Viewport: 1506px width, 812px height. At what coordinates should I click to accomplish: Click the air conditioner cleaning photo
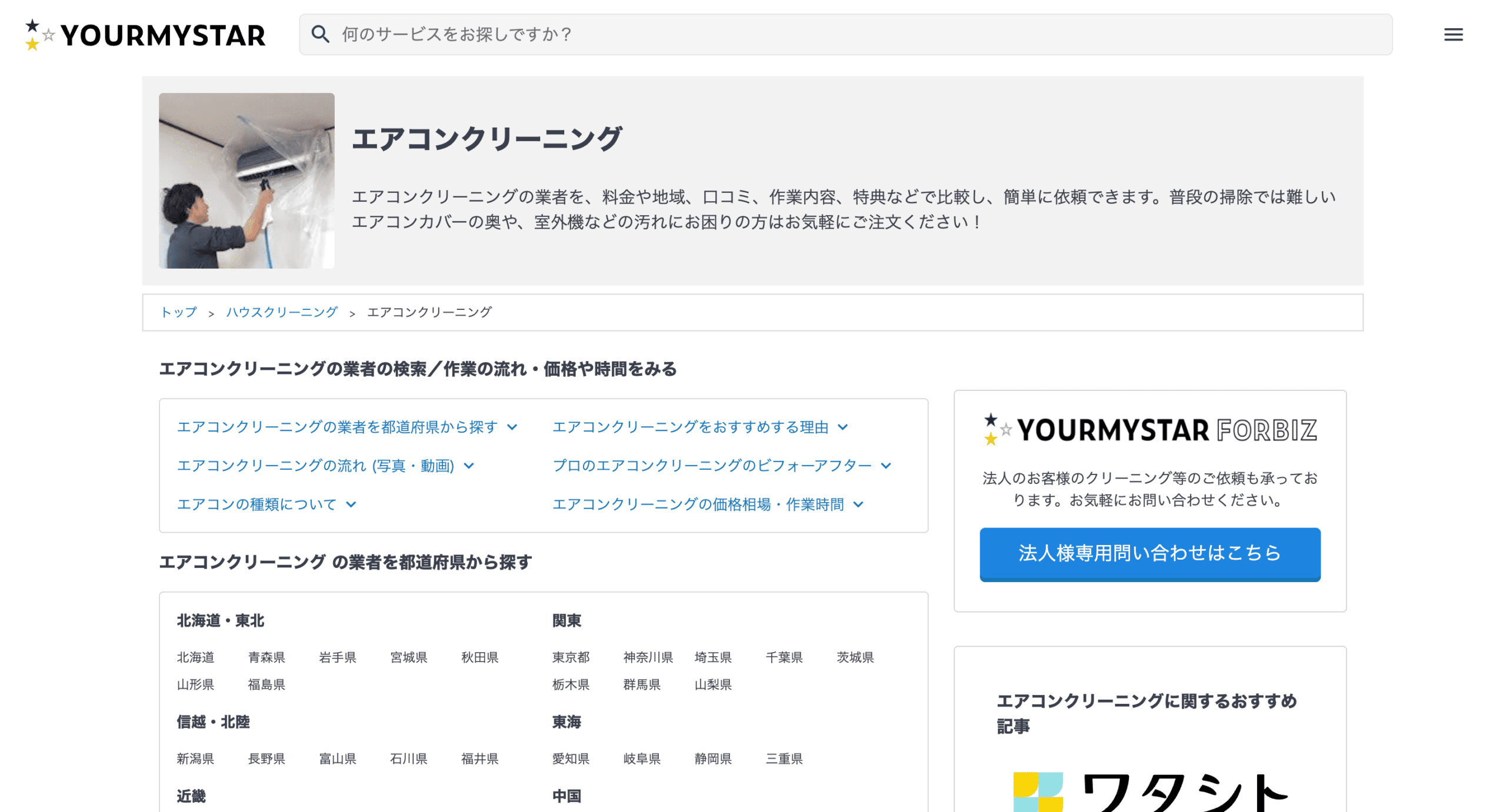point(246,182)
